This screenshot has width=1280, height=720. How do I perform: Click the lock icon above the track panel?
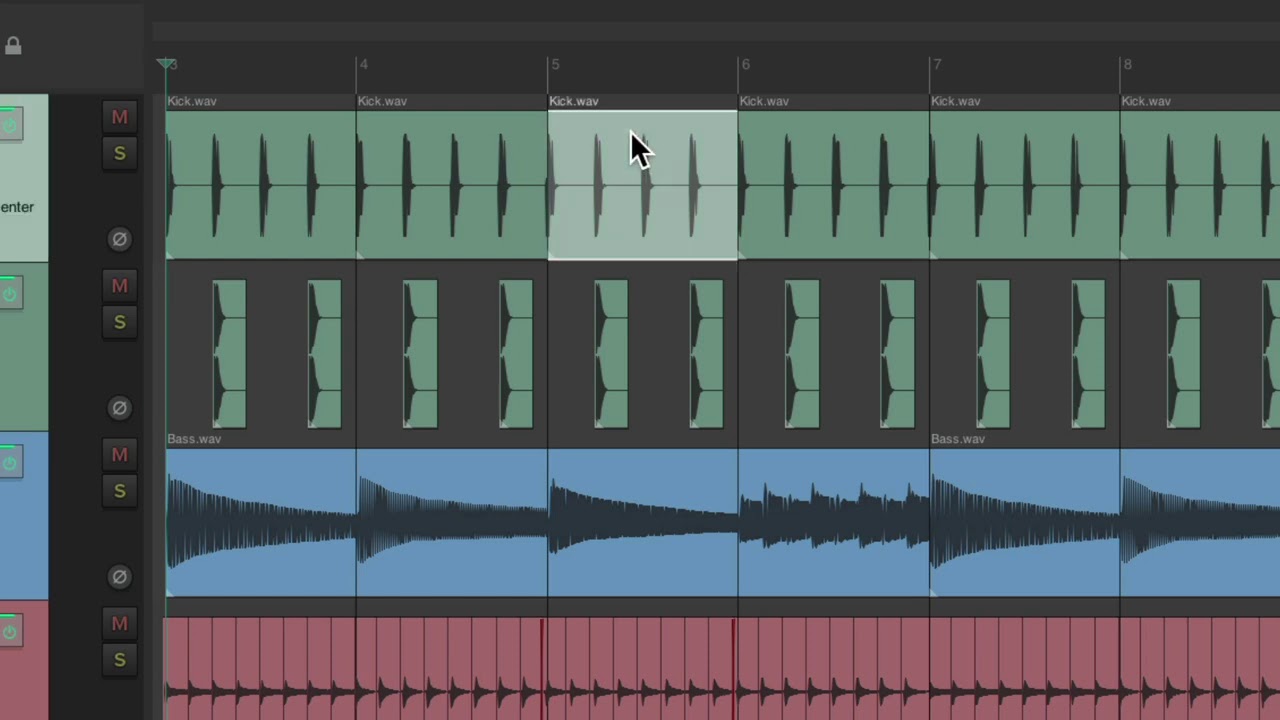(13, 46)
